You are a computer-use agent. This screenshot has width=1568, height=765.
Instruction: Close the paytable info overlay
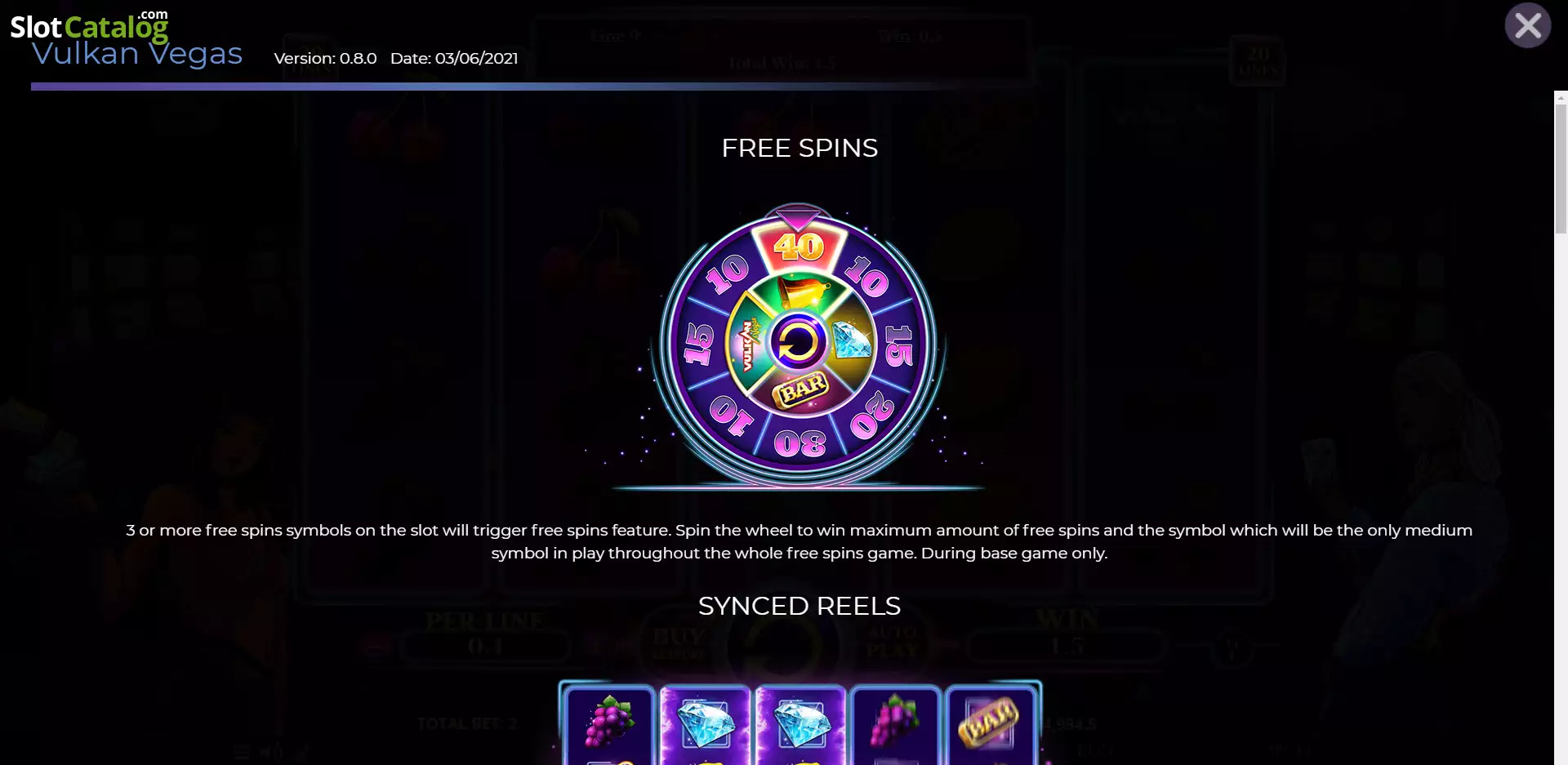click(1527, 26)
